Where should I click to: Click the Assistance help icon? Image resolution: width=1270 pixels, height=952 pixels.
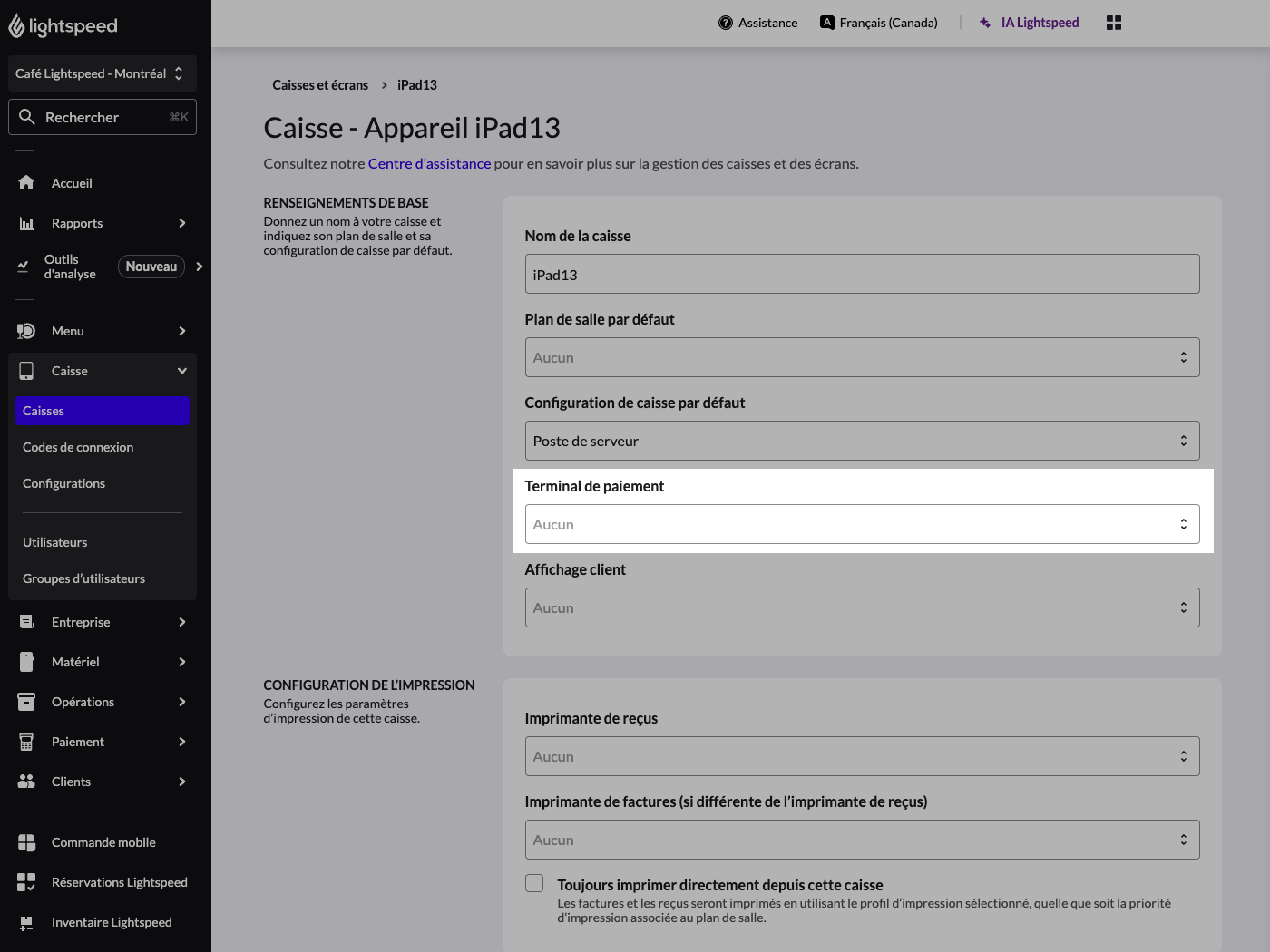pyautogui.click(x=726, y=23)
